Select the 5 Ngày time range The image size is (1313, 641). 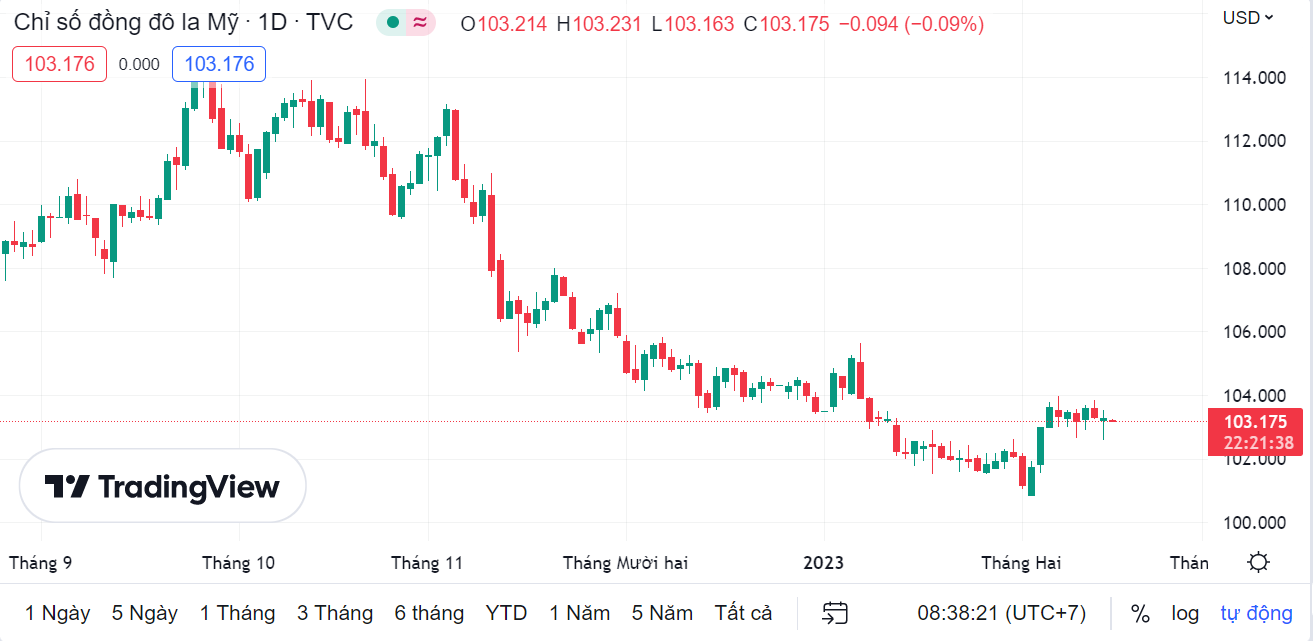[145, 613]
